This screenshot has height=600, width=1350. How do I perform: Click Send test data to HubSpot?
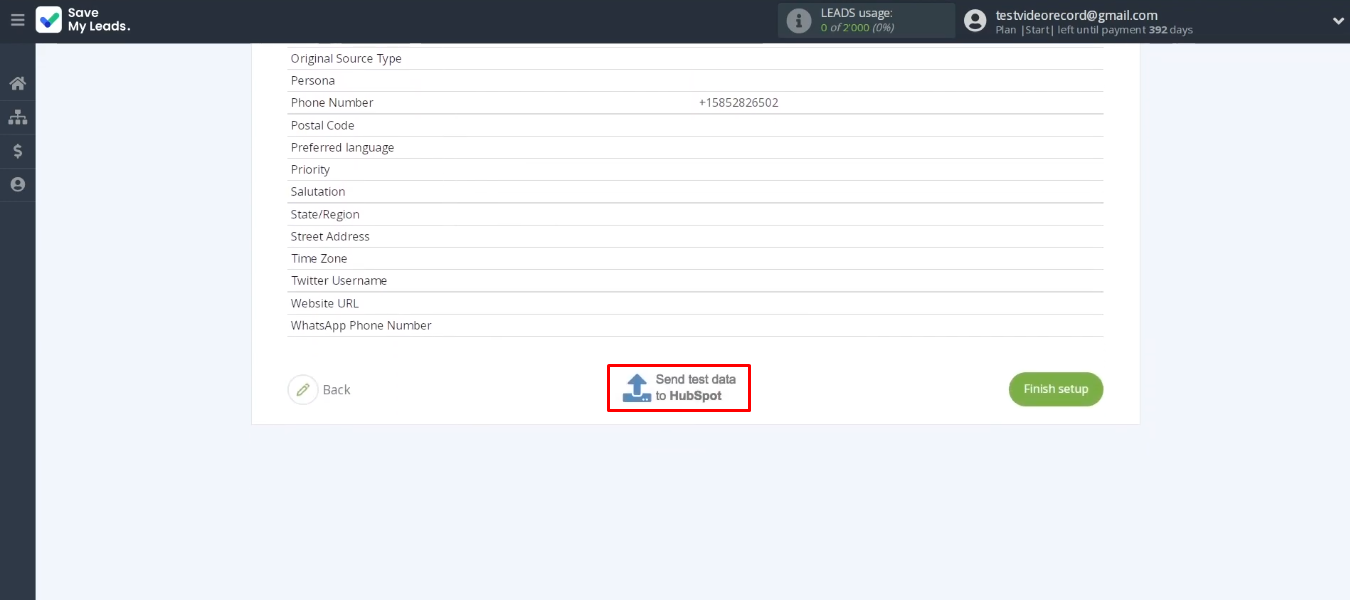(x=680, y=388)
